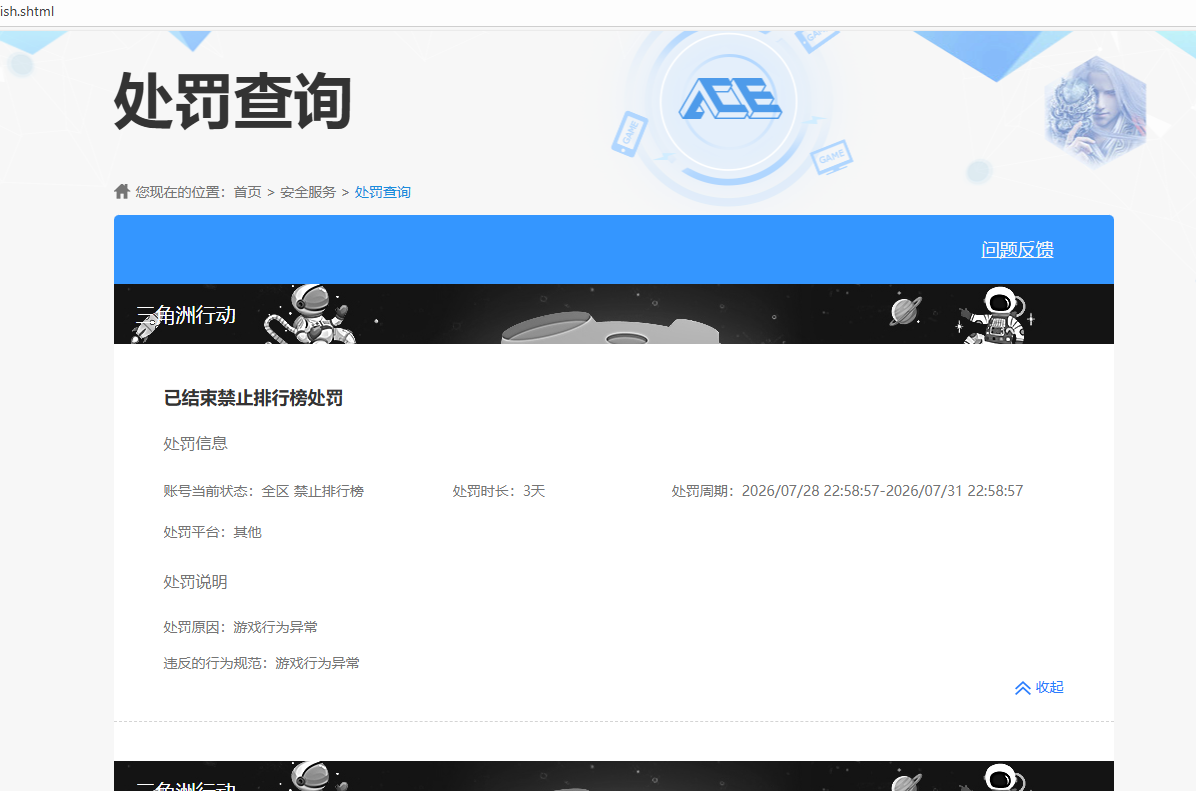
Task: Click the 处罚平台：其他 text
Action: 212,532
